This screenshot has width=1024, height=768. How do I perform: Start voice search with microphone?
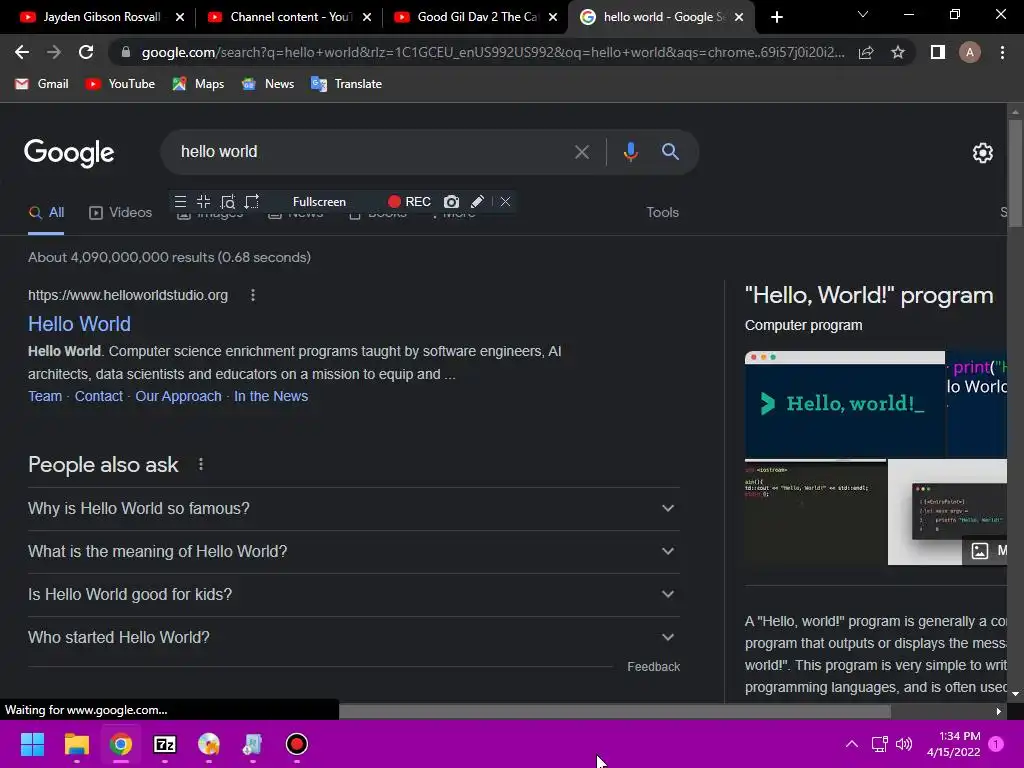[x=630, y=152]
